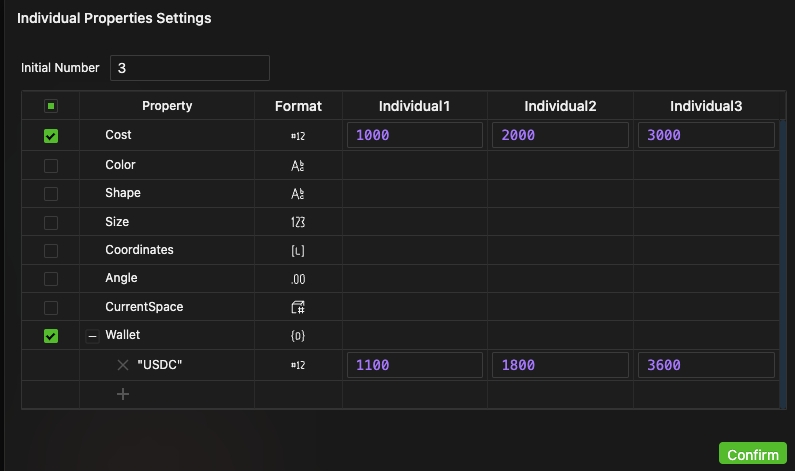Collapse the Wallet property tree
The width and height of the screenshot is (795, 471).
(x=93, y=337)
